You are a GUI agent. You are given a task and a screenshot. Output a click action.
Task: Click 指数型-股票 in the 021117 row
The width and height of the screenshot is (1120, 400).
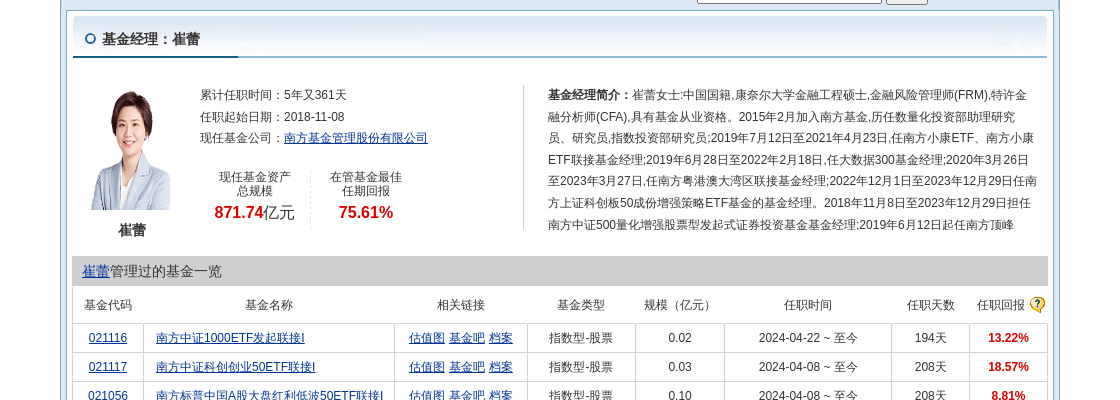coord(581,367)
